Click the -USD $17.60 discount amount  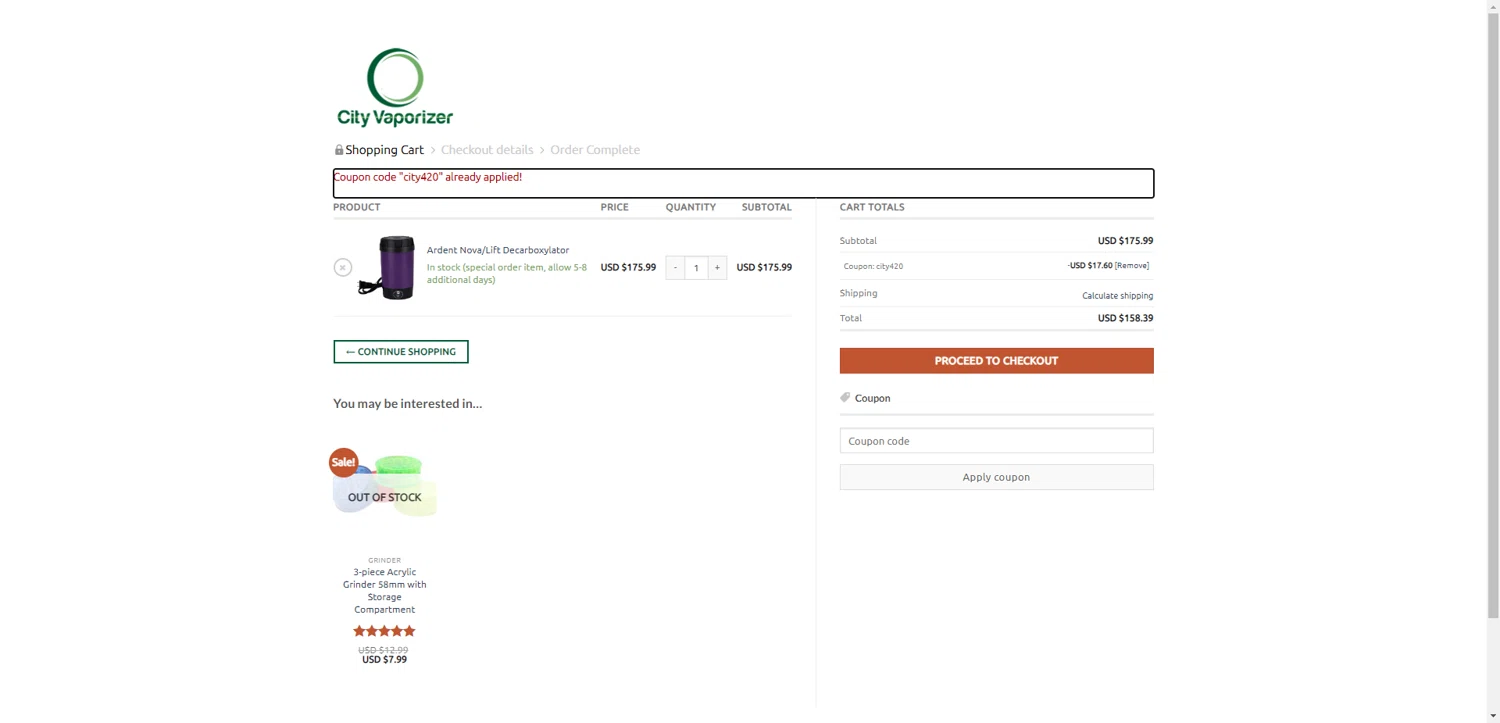(1090, 266)
